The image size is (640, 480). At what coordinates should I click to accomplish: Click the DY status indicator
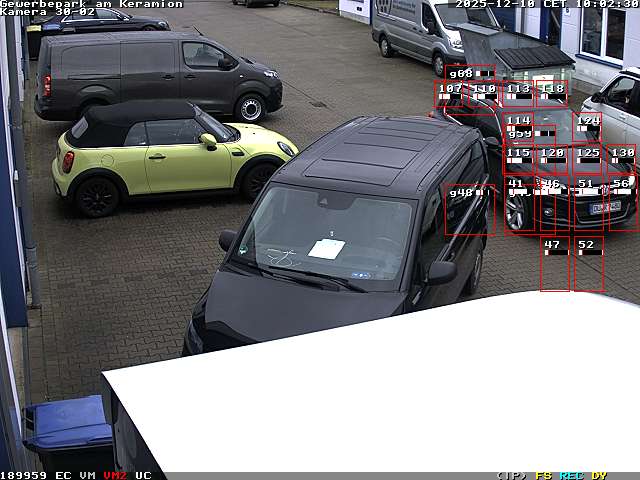[598, 475]
